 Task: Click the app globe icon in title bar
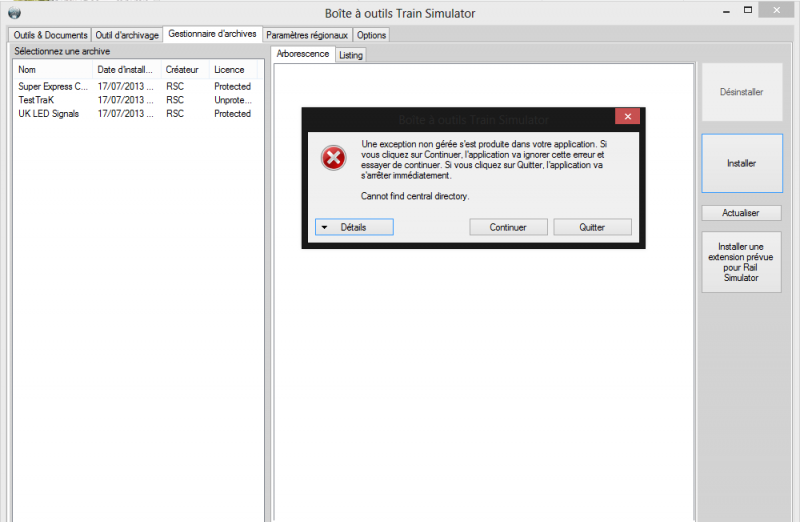(x=14, y=12)
